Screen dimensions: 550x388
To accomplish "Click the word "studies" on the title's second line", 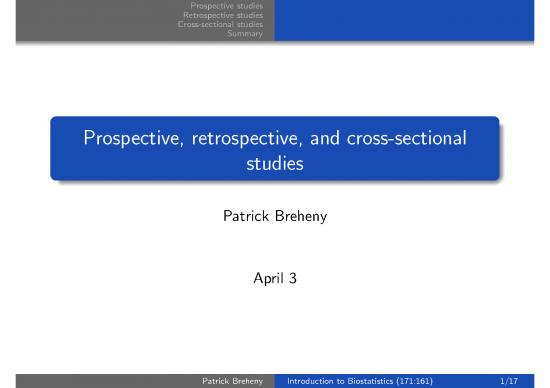I will tap(275, 163).
